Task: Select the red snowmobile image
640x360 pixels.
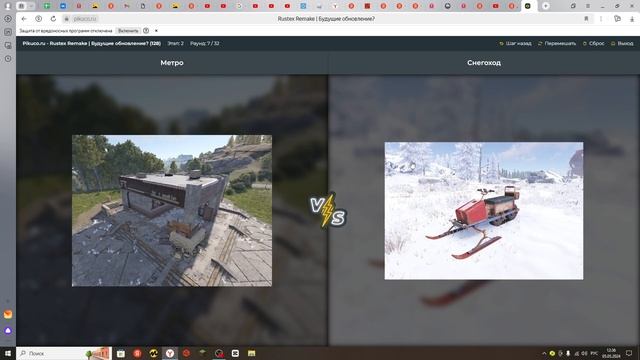Action: (x=484, y=211)
